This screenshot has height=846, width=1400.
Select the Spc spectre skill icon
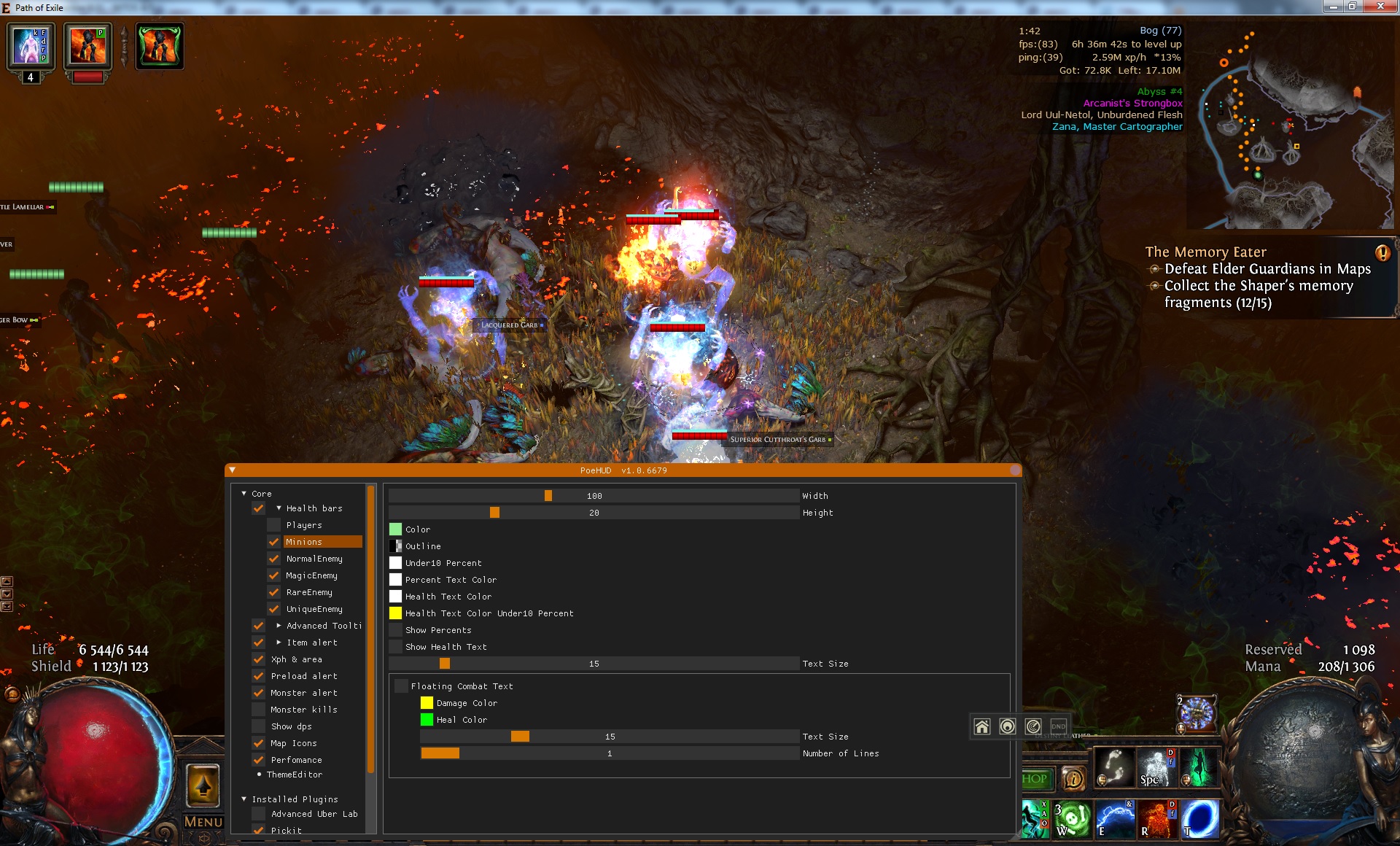click(1156, 767)
